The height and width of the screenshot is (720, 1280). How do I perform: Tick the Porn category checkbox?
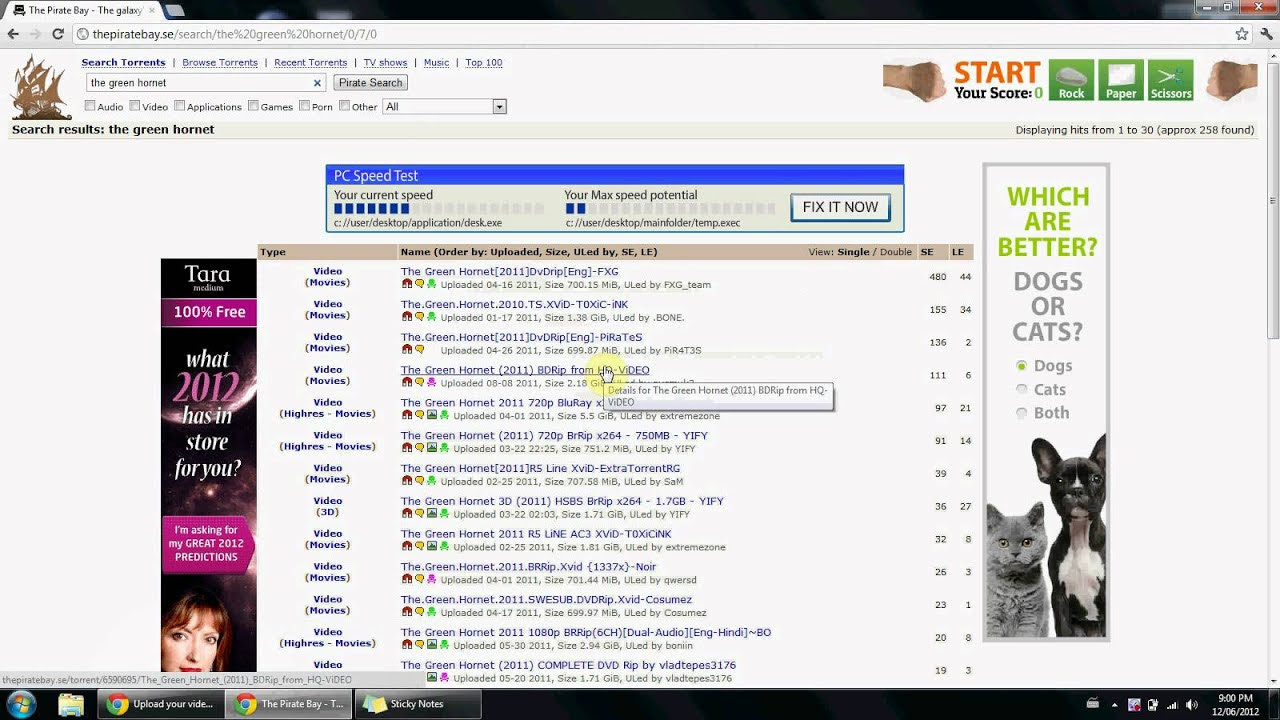(304, 106)
